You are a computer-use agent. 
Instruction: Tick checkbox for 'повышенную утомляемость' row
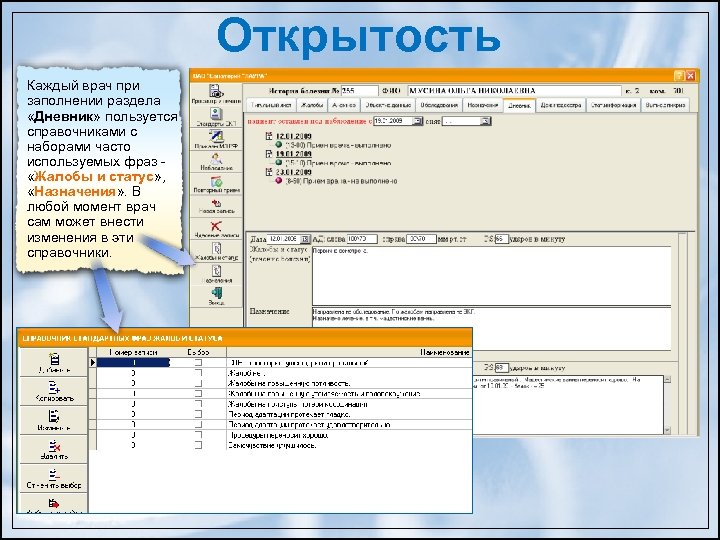(198, 394)
